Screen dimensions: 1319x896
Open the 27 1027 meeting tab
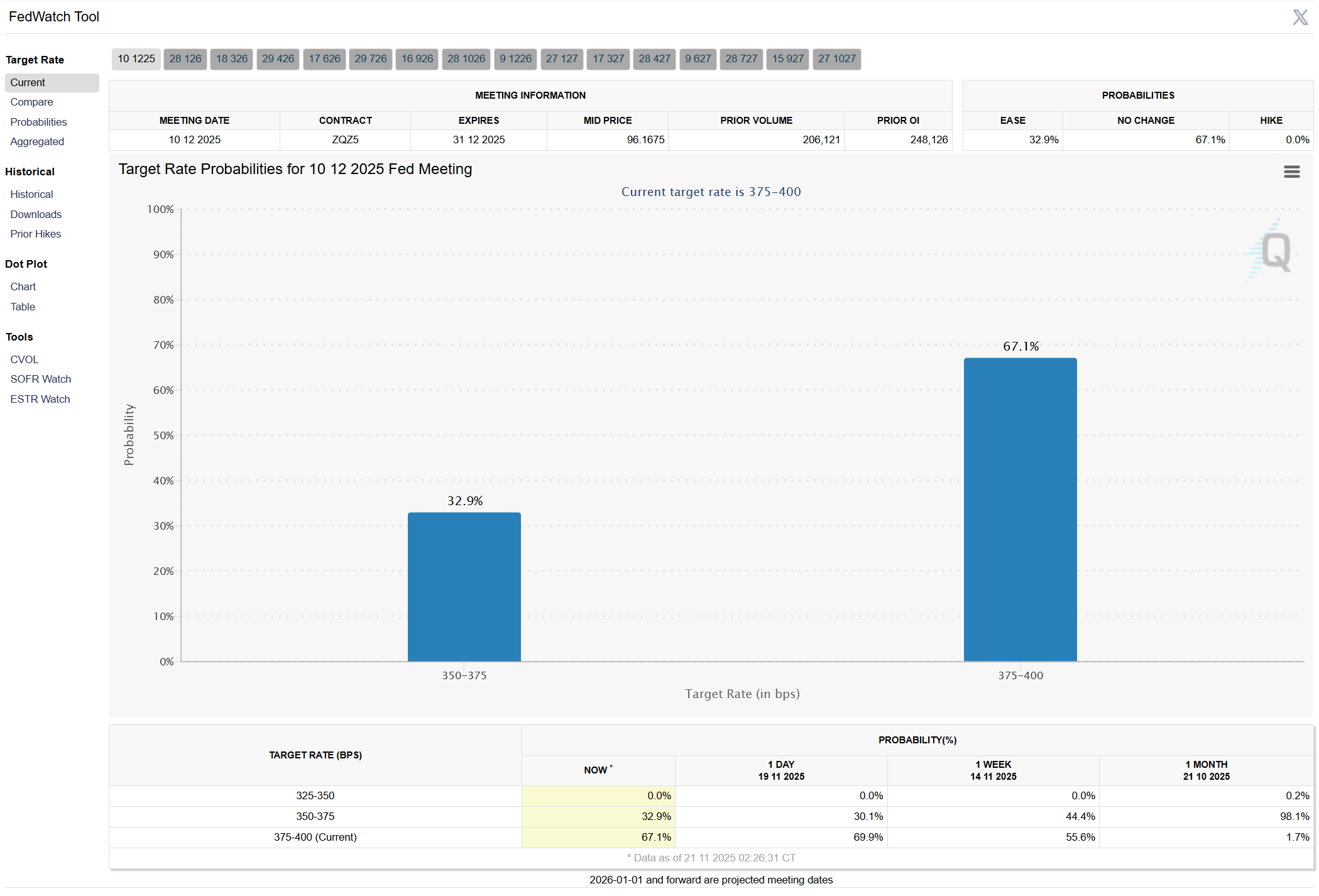pyautogui.click(x=836, y=59)
